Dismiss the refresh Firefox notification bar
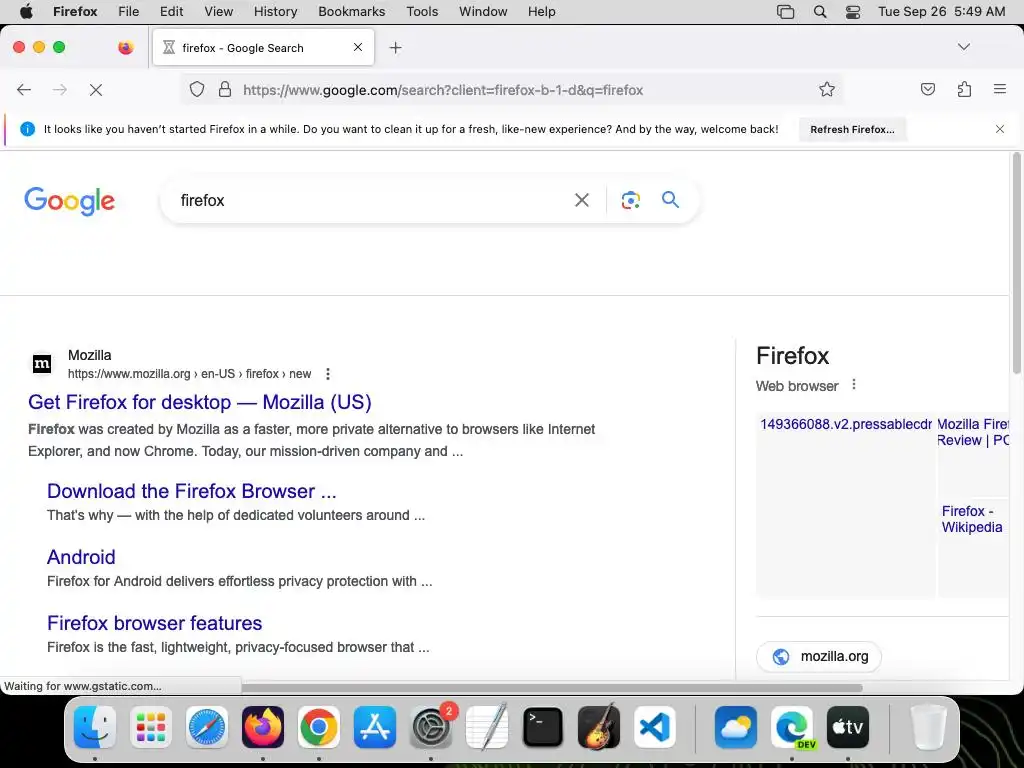 pyautogui.click(x=1000, y=129)
